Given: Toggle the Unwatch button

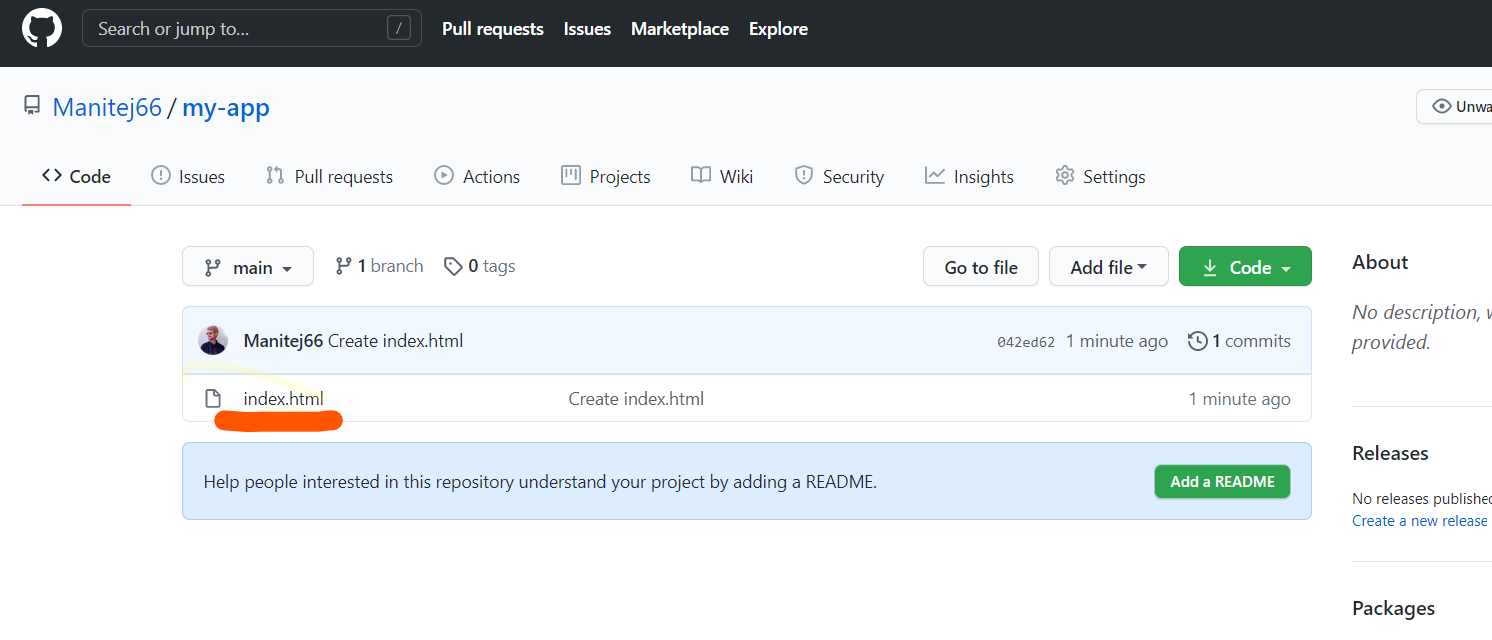Looking at the screenshot, I should tap(1455, 106).
